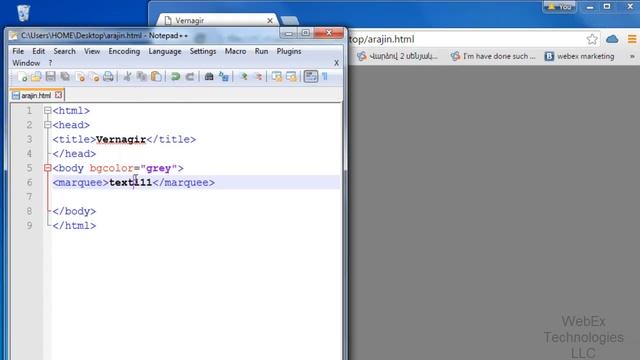Click the Cut scissors icon

pos(127,76)
